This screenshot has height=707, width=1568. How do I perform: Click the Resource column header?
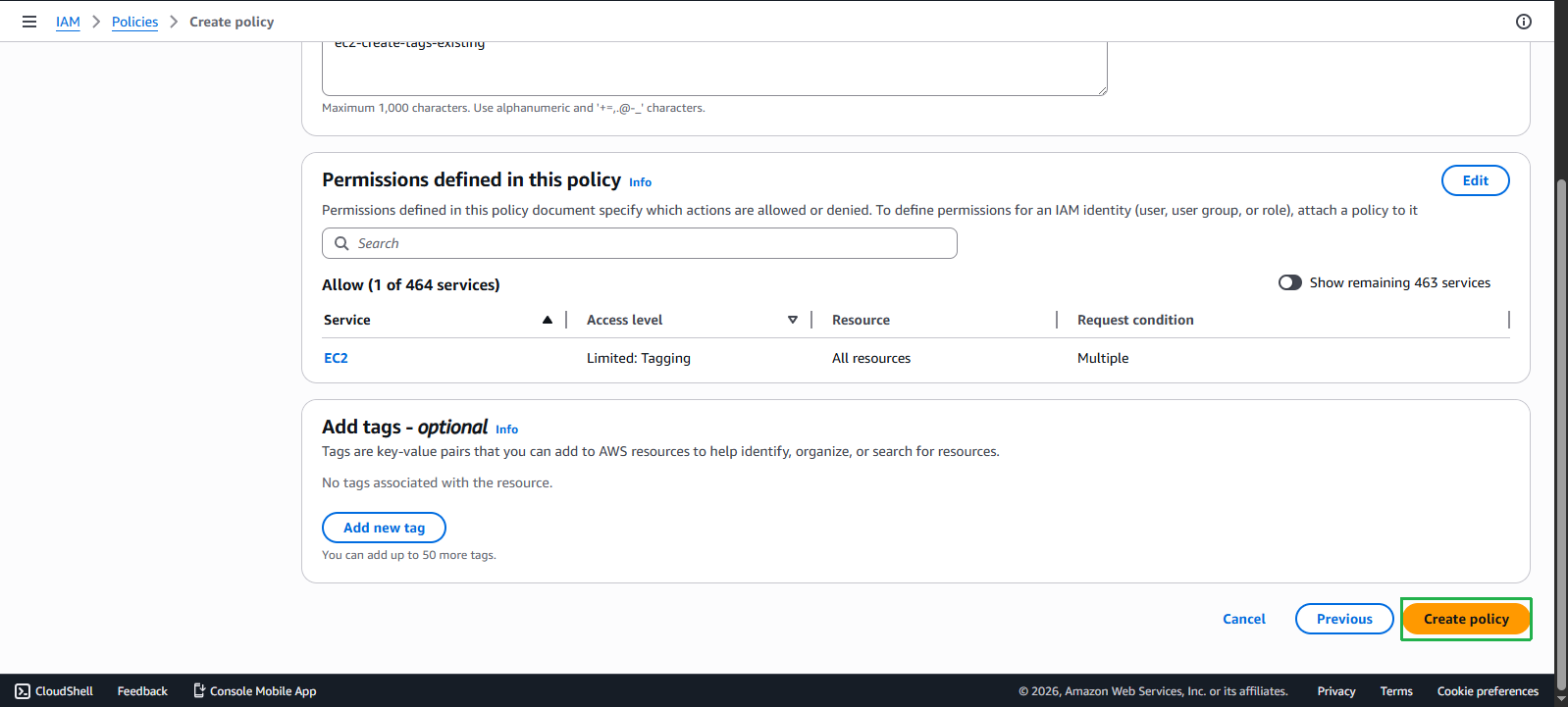[x=861, y=320]
